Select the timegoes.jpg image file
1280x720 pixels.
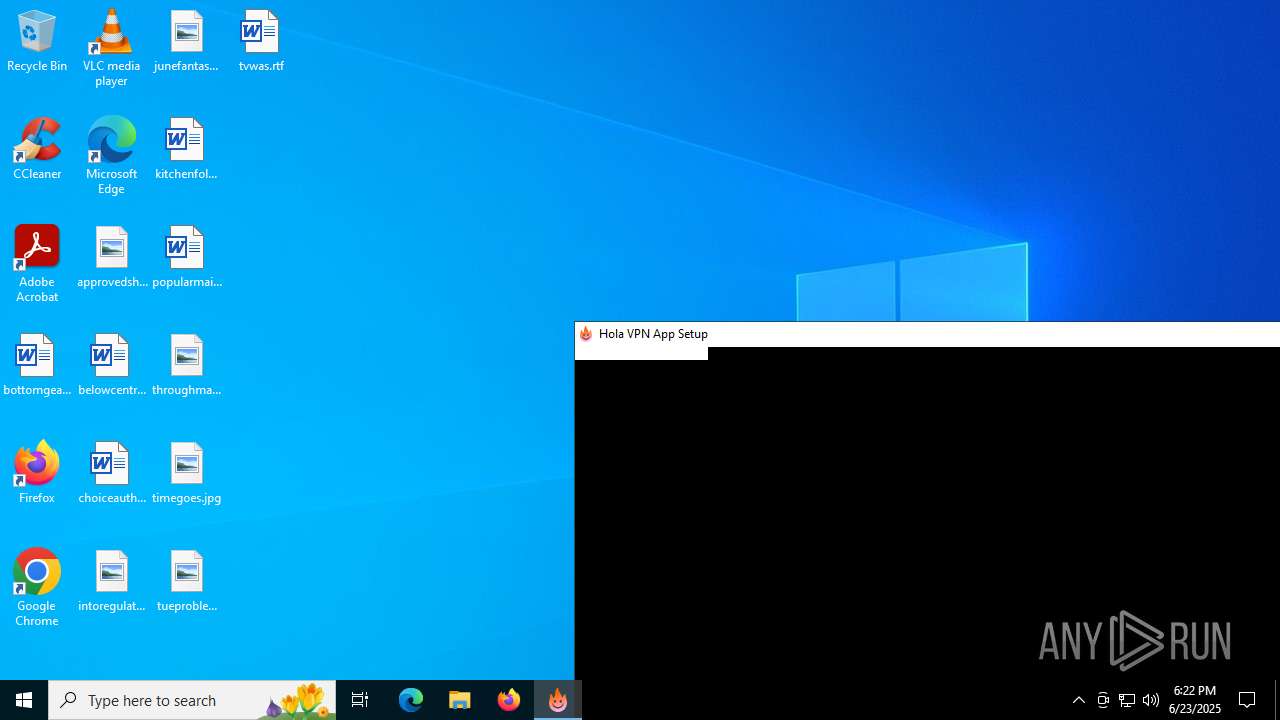pos(187,473)
